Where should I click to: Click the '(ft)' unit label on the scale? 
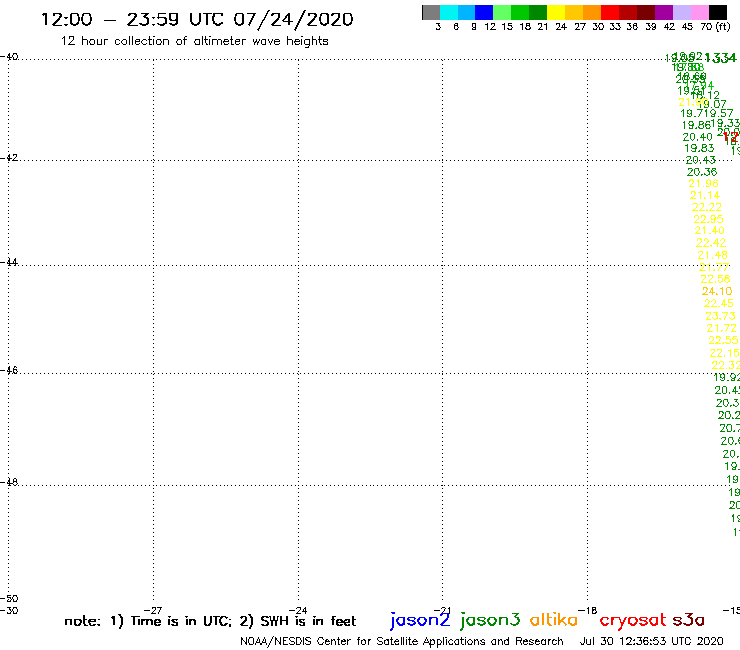[723, 27]
